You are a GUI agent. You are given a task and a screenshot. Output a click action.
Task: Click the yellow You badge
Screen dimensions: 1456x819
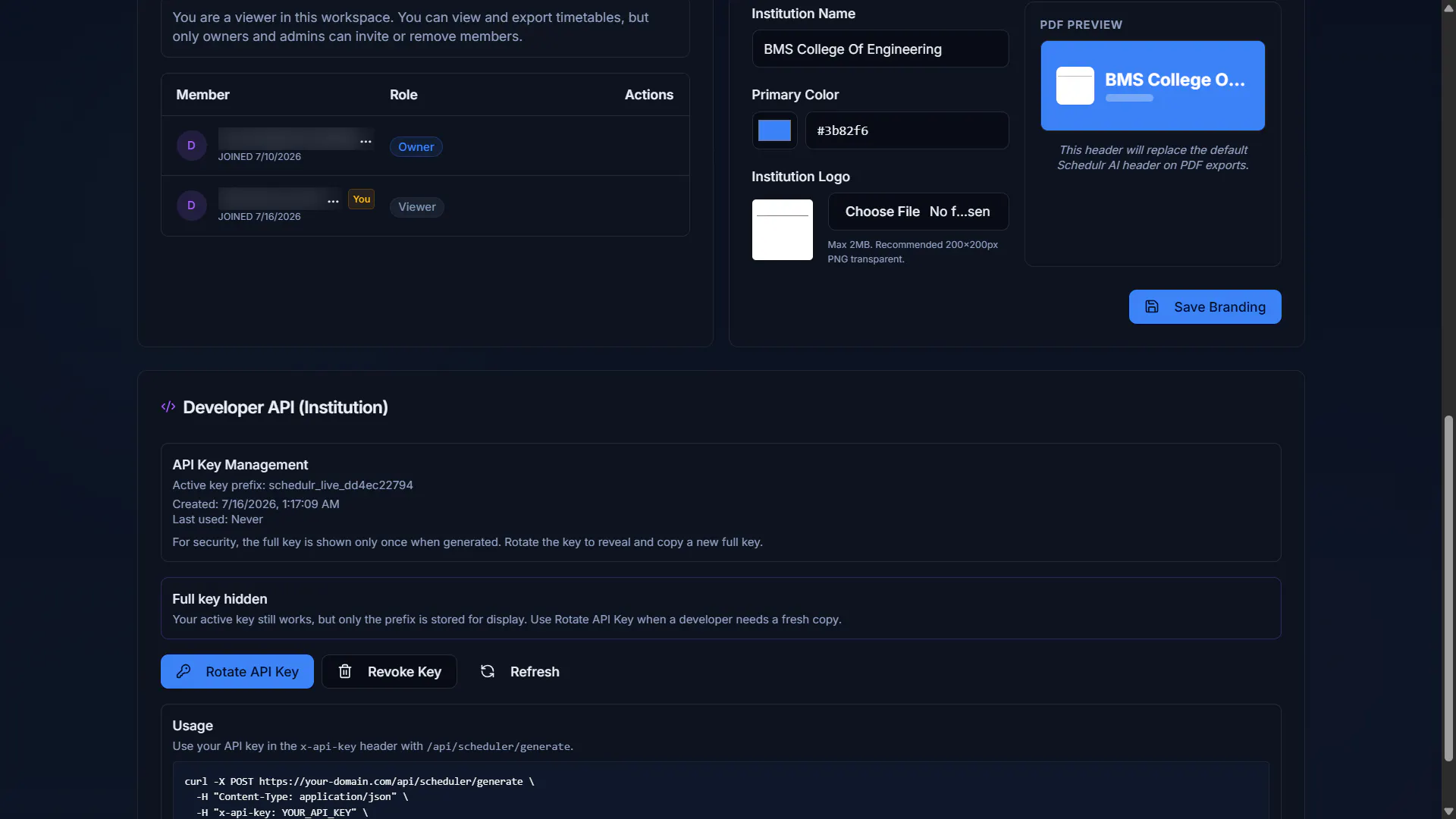coord(361,199)
